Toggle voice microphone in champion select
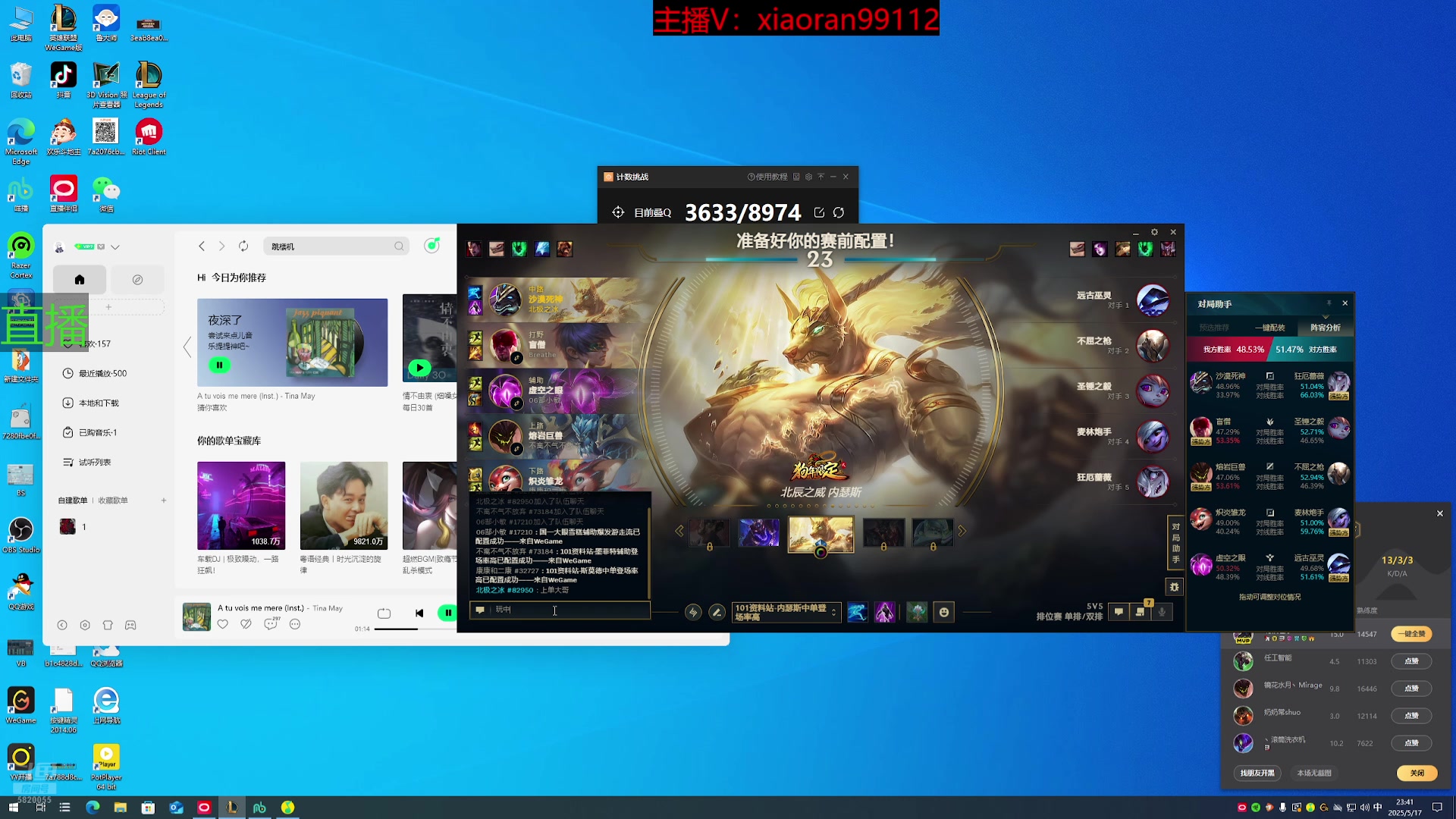Screen dimensions: 1456x819 coord(1162,612)
